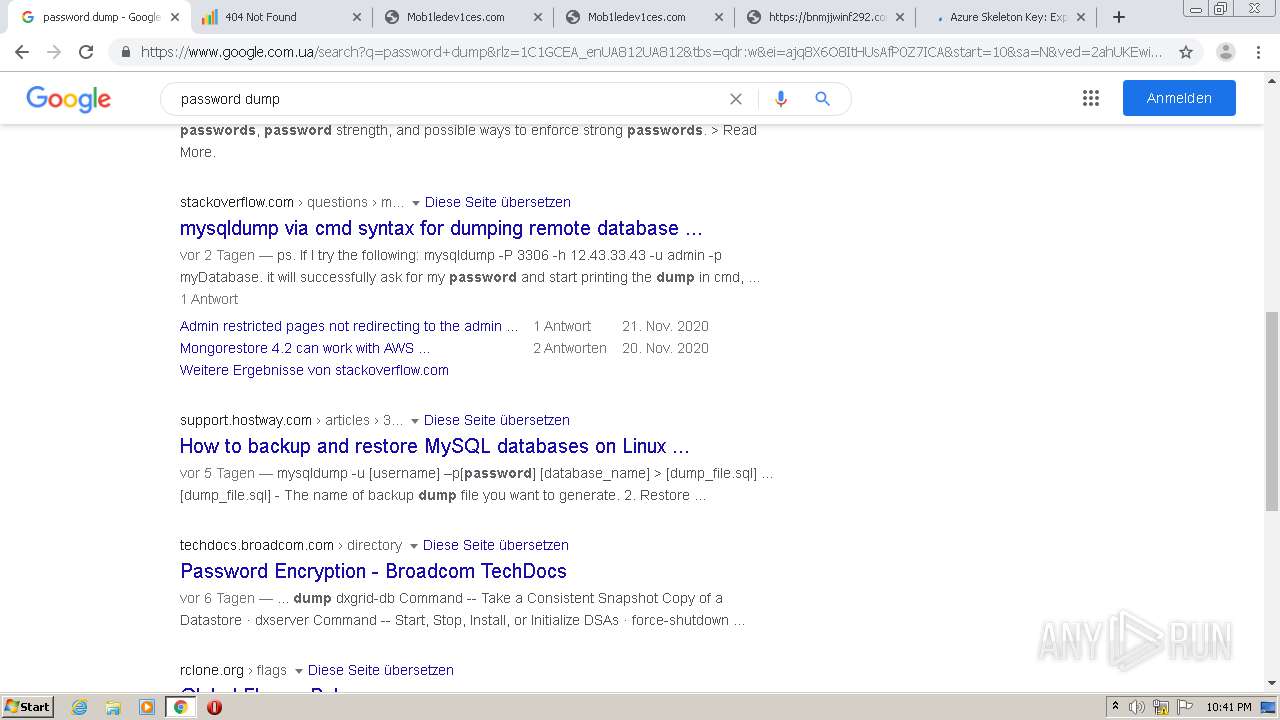The image size is (1280, 720).
Task: Click the taskbar clock showing 10:41 PM
Action: 1229,707
